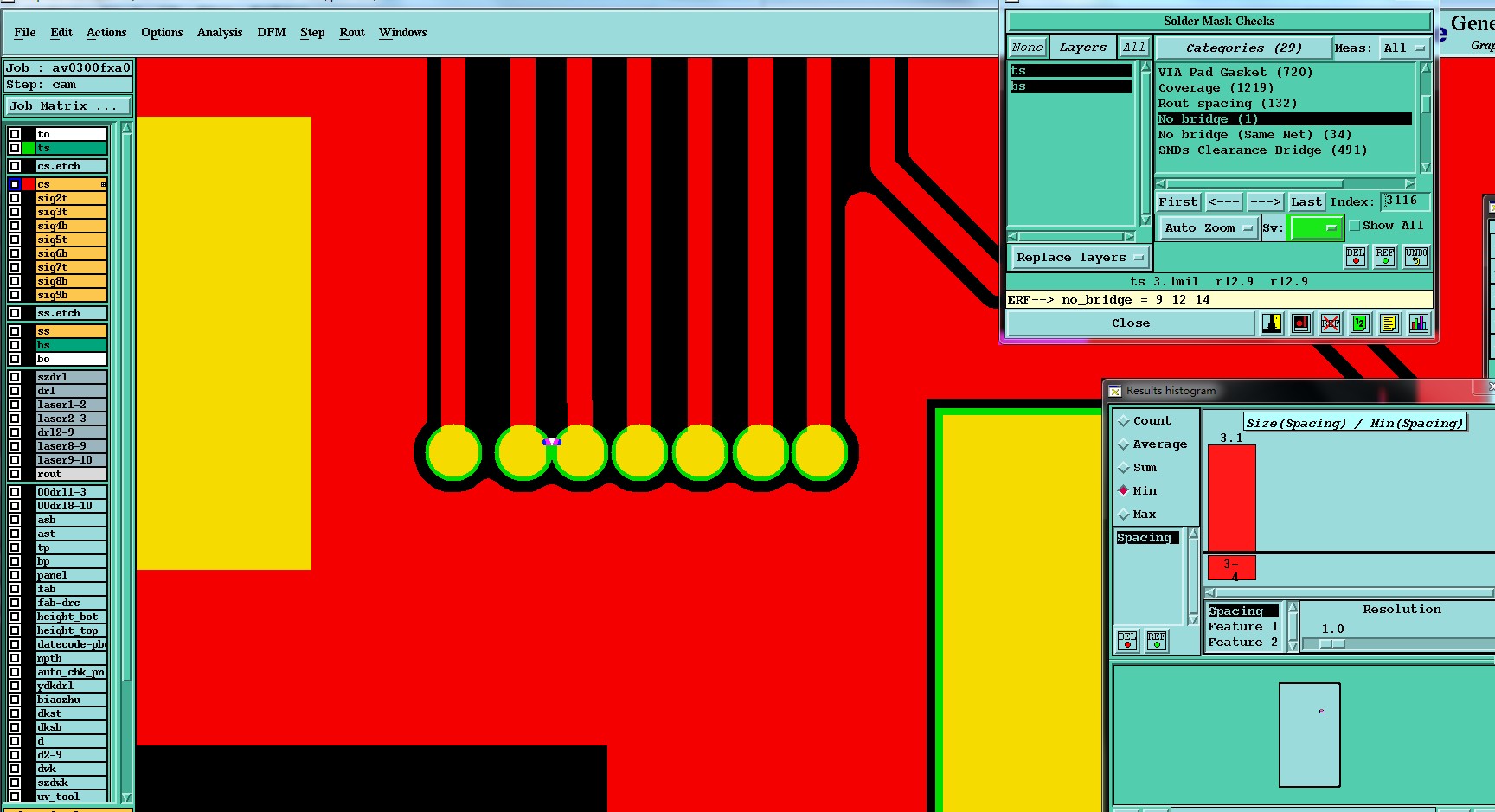Image resolution: width=1495 pixels, height=812 pixels.
Task: Click feature list scroll down arrow in histogram
Action: pyautogui.click(x=1293, y=645)
